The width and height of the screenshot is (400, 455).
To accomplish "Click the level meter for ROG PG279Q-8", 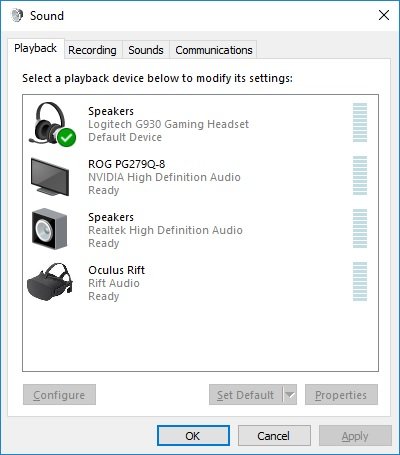I will coord(360,175).
